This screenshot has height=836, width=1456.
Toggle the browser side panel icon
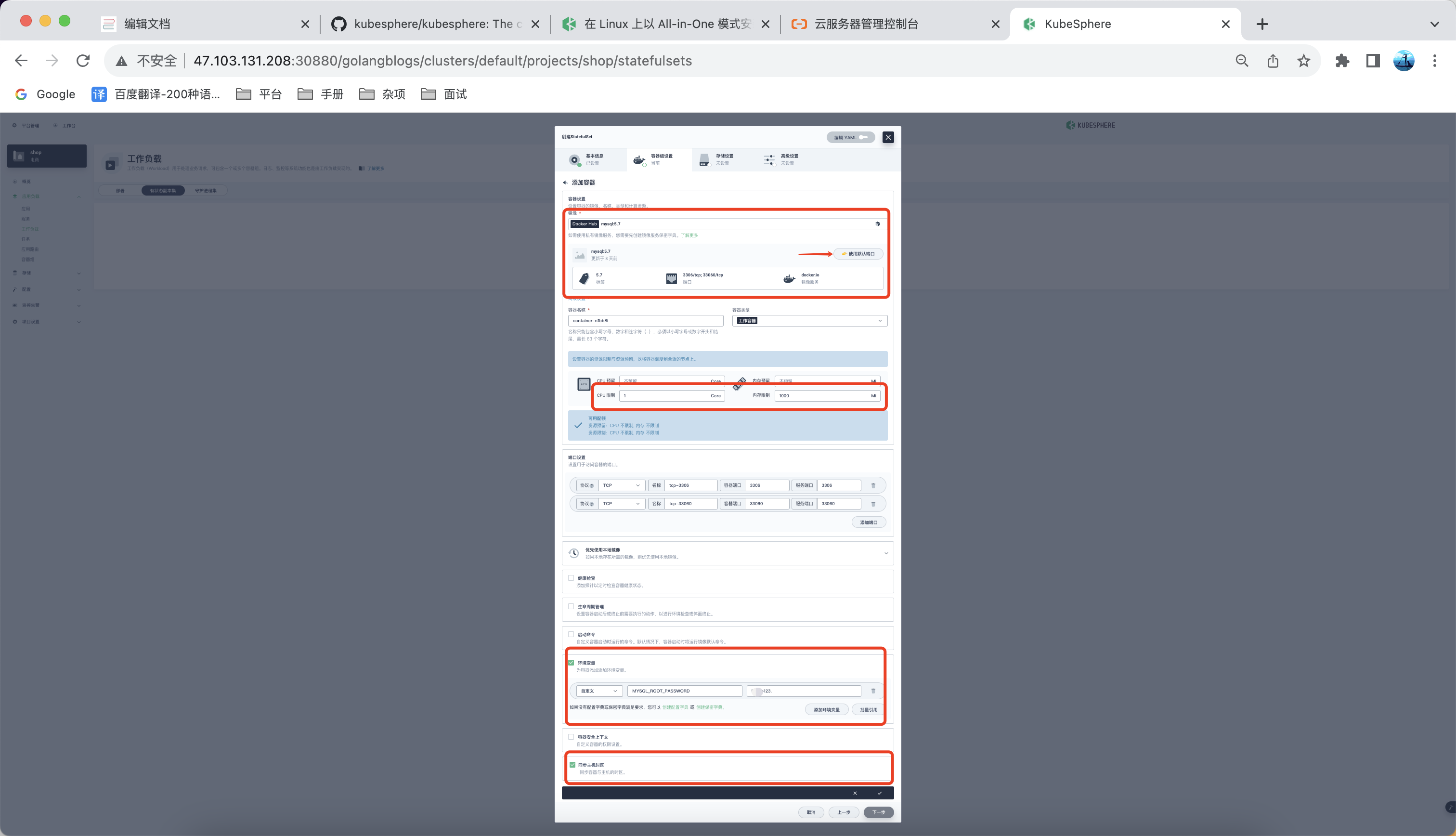(1373, 61)
